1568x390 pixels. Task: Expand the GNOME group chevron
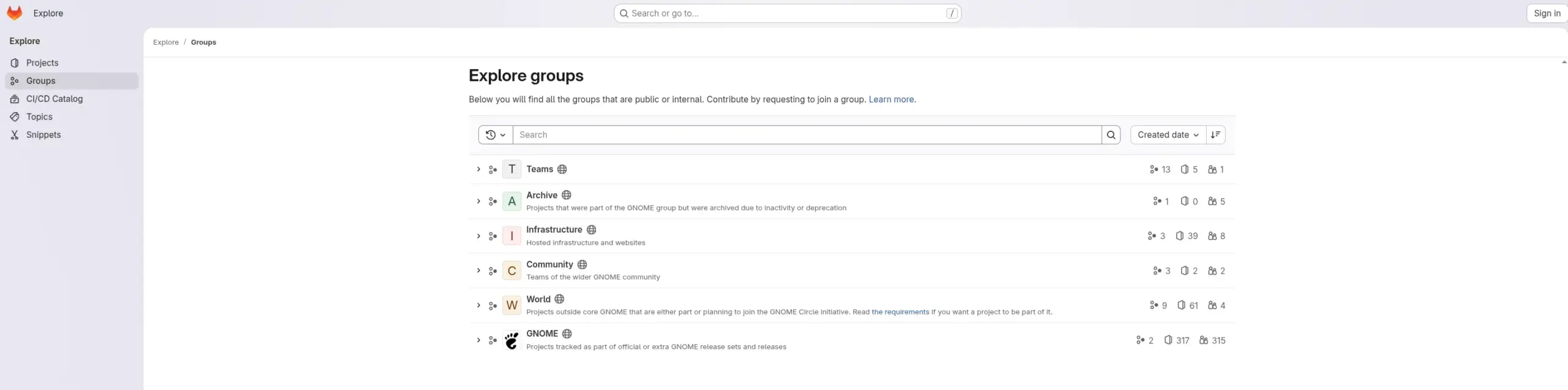(478, 340)
